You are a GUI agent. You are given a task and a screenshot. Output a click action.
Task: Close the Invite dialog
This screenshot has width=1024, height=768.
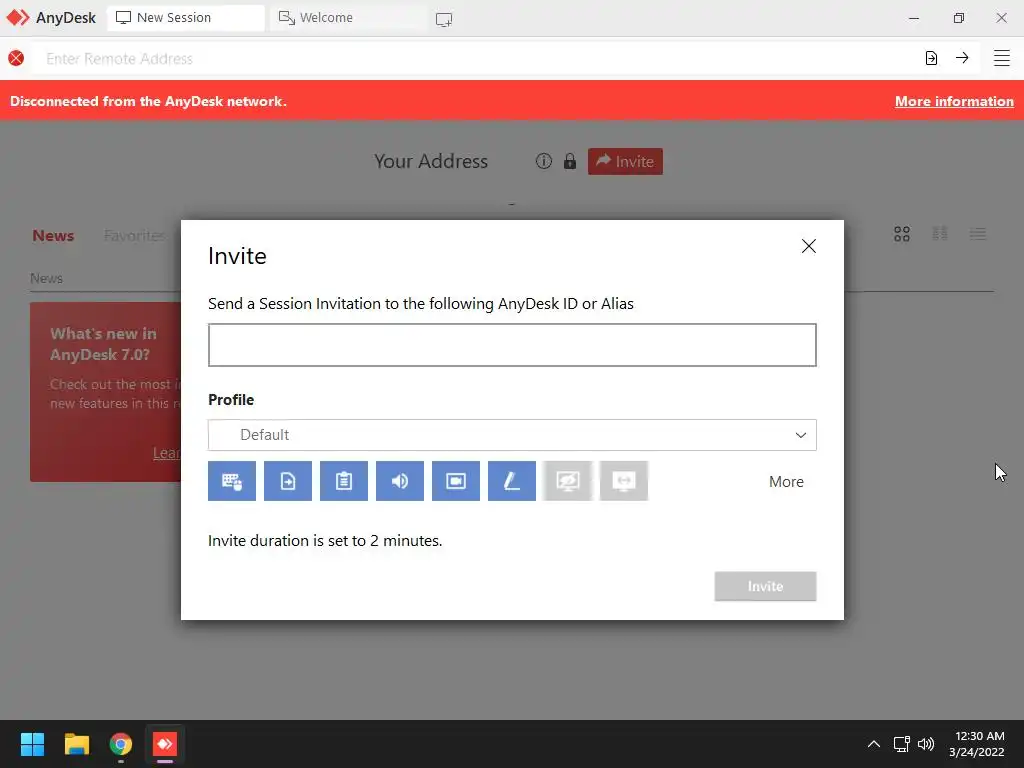pos(808,246)
